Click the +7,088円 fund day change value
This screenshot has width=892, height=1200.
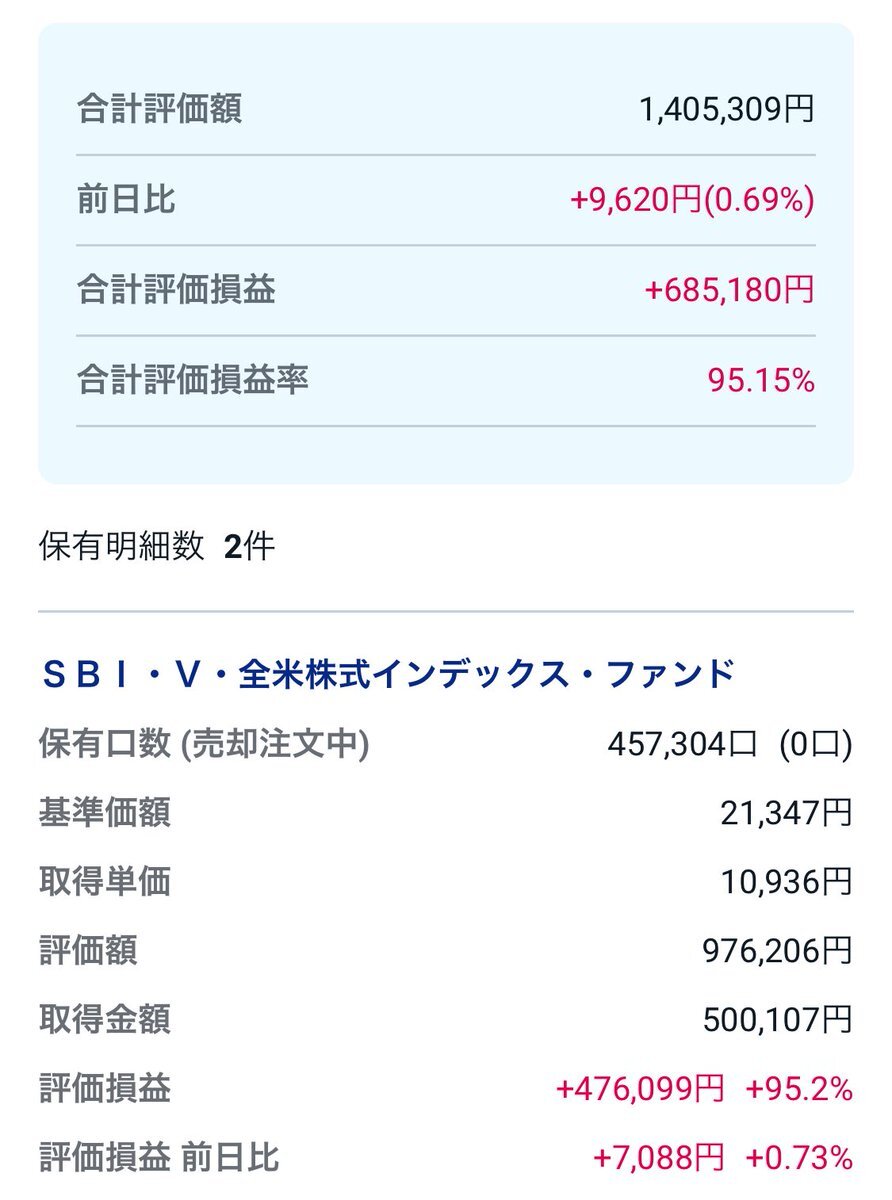[658, 1157]
